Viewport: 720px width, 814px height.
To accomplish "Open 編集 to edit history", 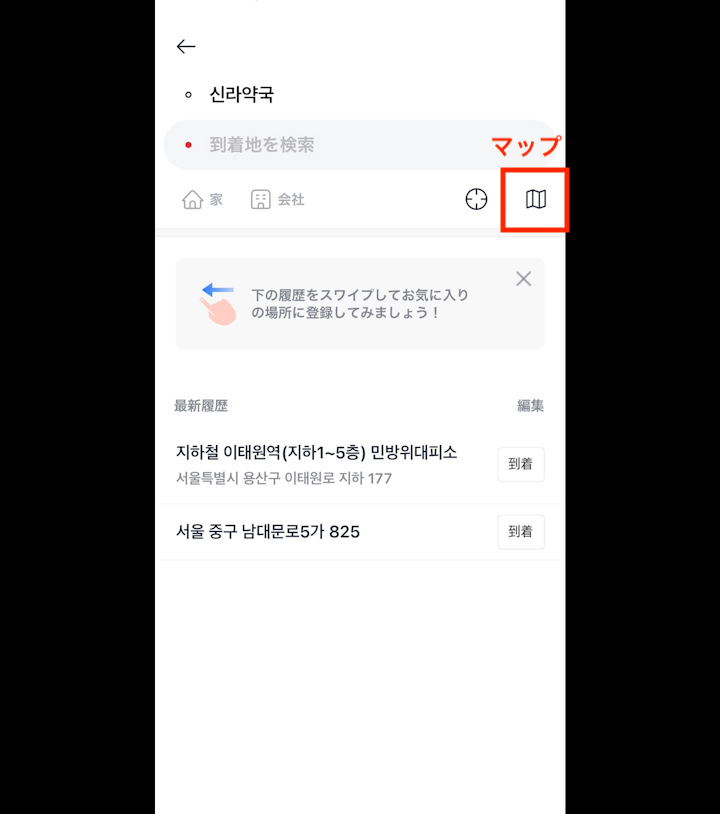I will (530, 405).
